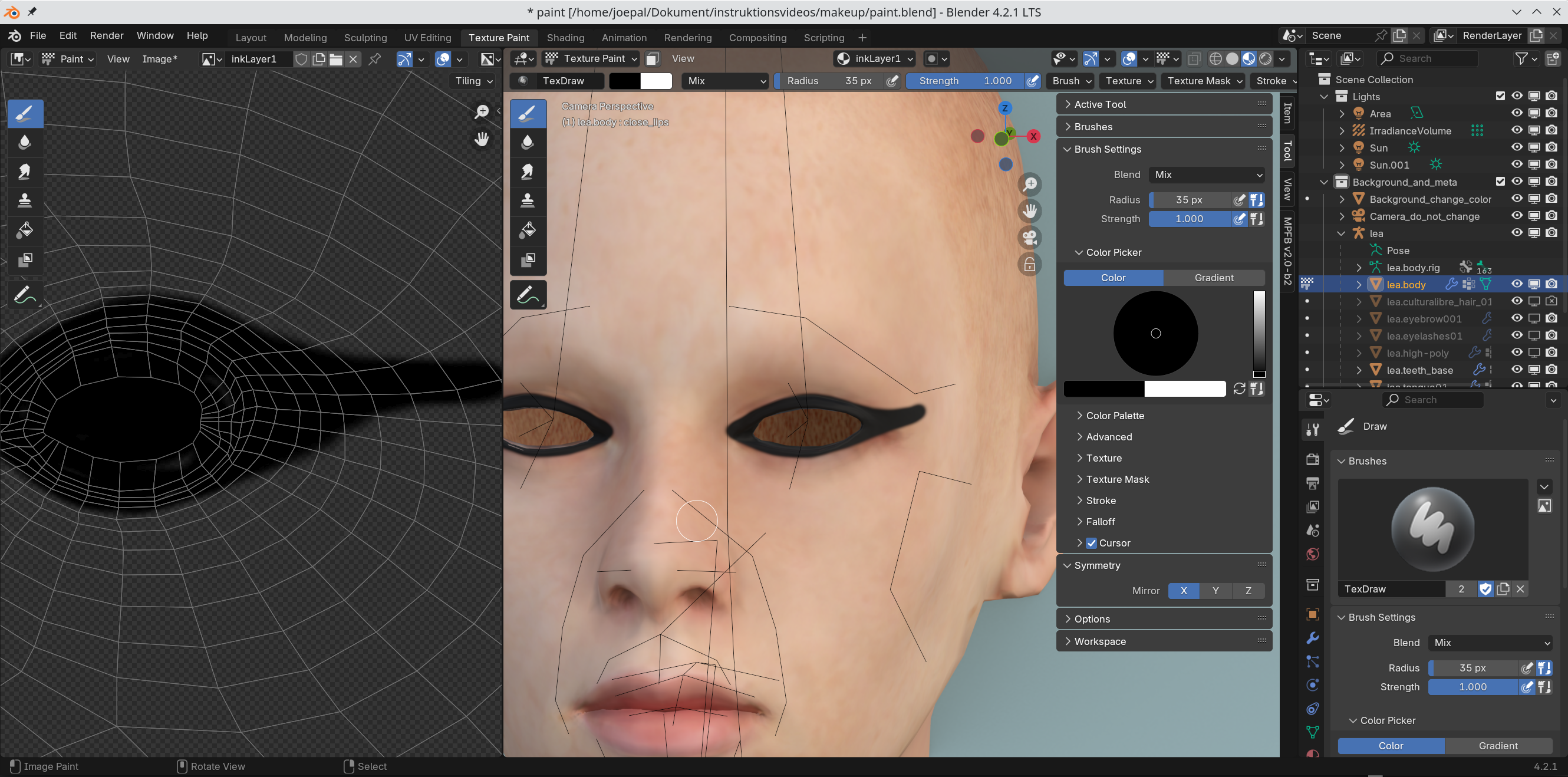Image resolution: width=1568 pixels, height=777 pixels.
Task: Toggle X-ray display in viewport header
Action: (x=1194, y=58)
